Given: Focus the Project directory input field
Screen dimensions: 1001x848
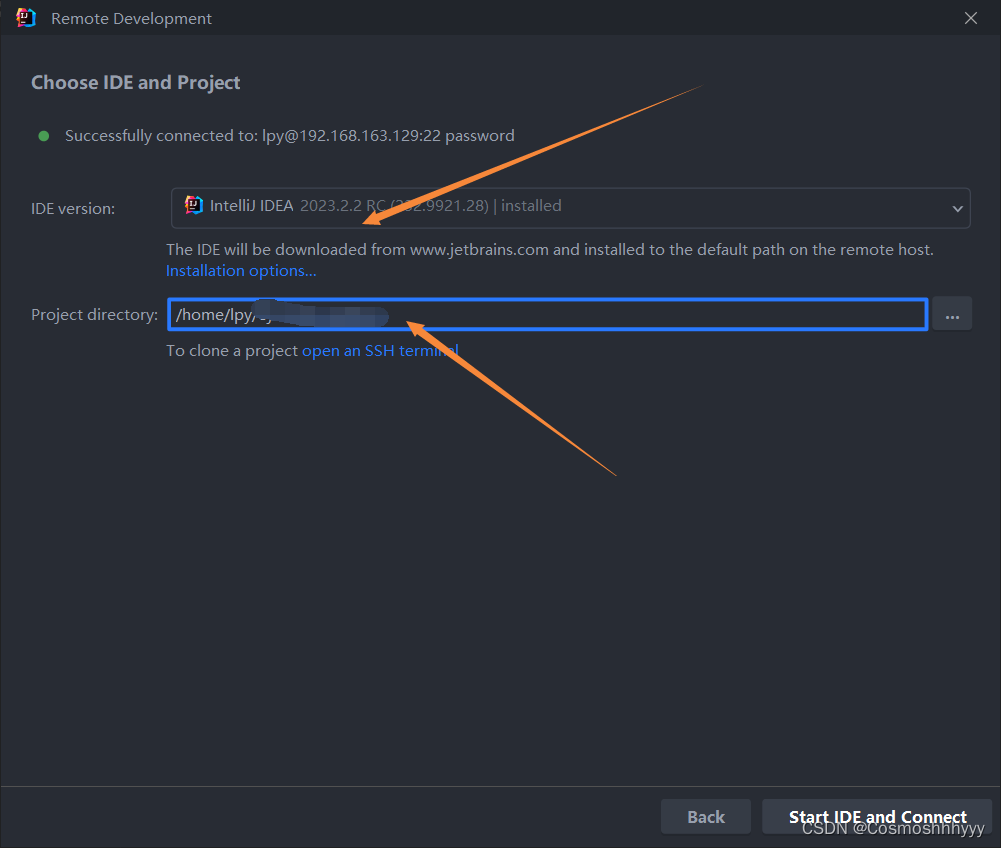Looking at the screenshot, I should click(x=547, y=314).
